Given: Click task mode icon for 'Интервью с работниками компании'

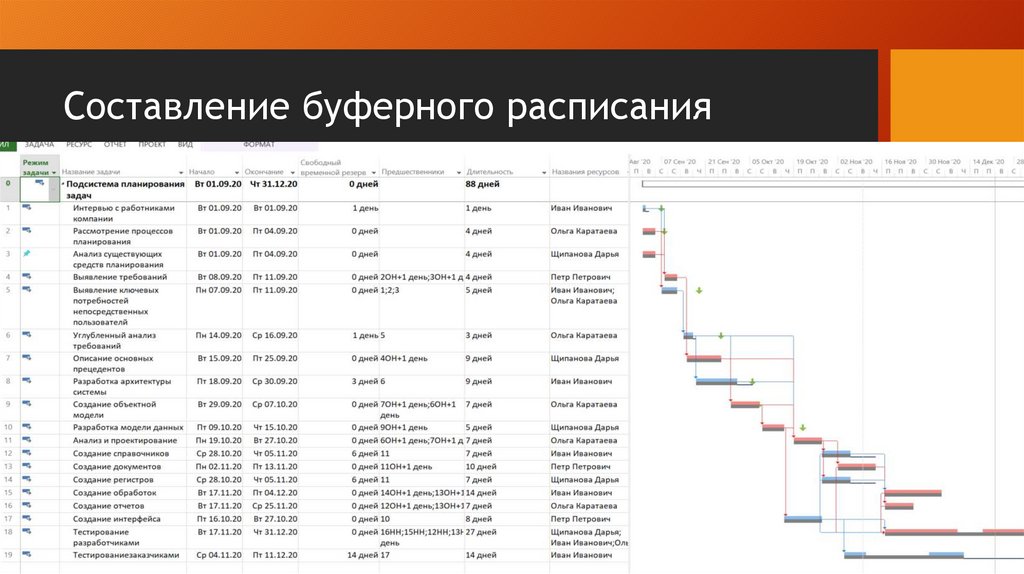Looking at the screenshot, I should (27, 207).
